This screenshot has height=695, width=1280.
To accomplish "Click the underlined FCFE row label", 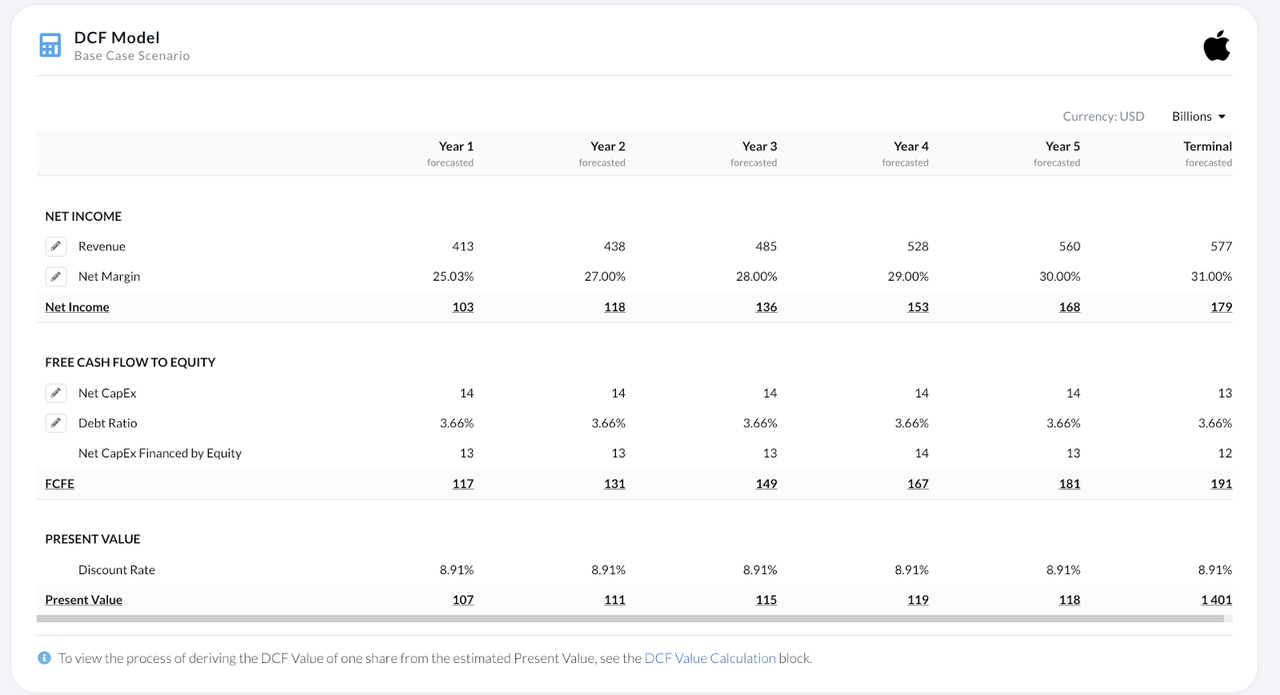I will 60,484.
